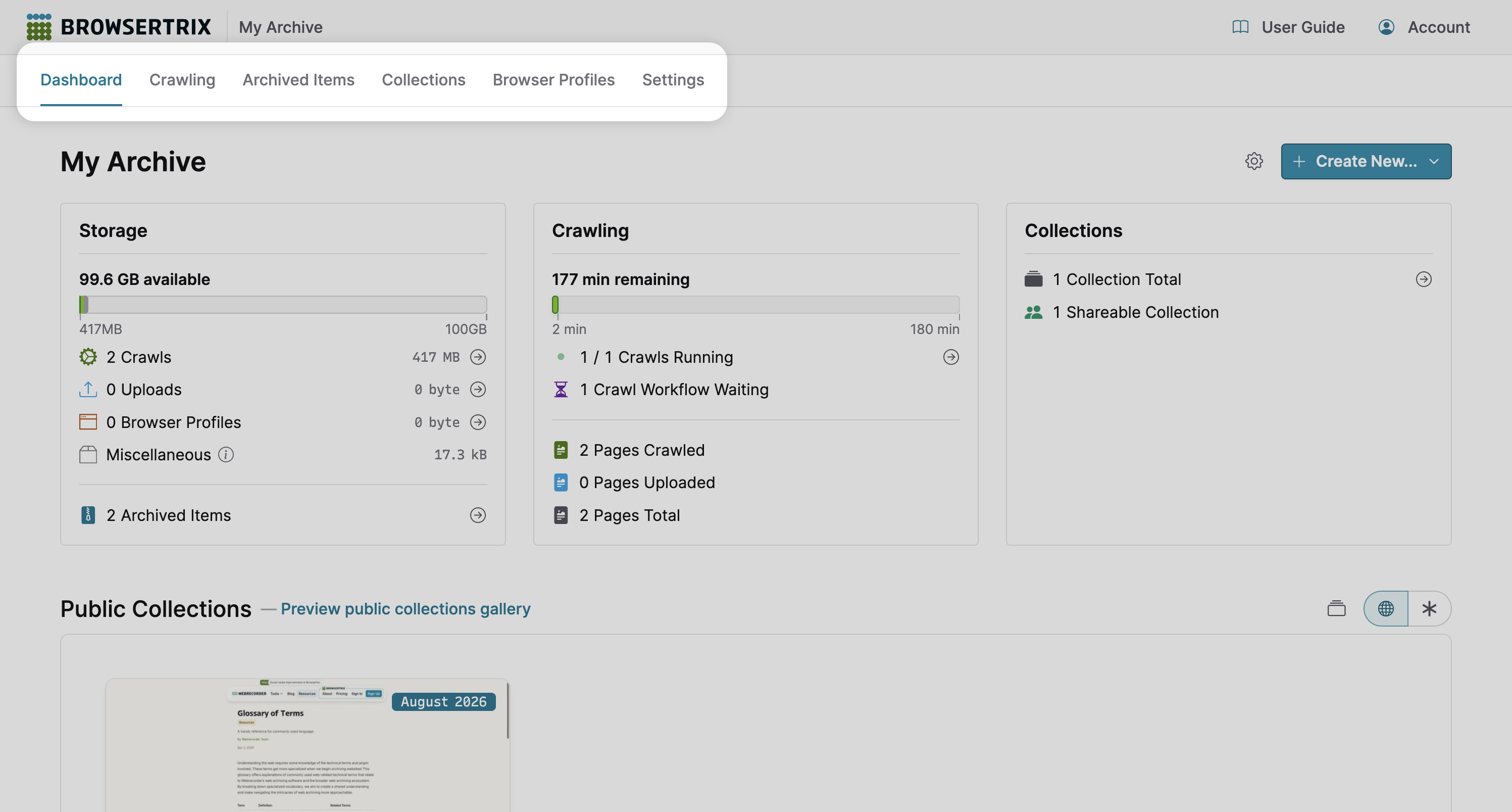
Task: Click the '17.3 kB' Miscellaneous value
Action: 460,454
